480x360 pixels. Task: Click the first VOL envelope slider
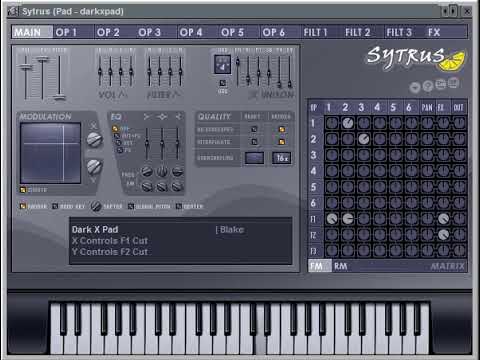click(x=100, y=71)
